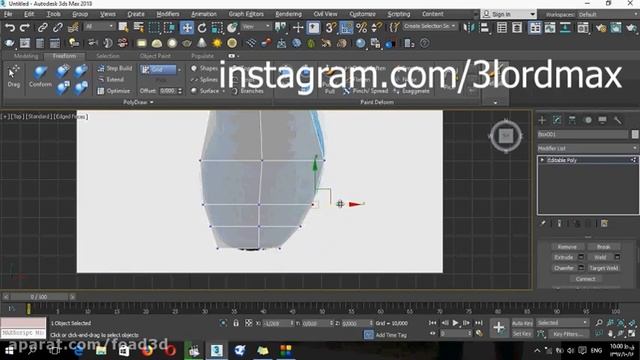The width and height of the screenshot is (640, 360).
Task: Open the Schematic View icon
Action: pos(565,28)
